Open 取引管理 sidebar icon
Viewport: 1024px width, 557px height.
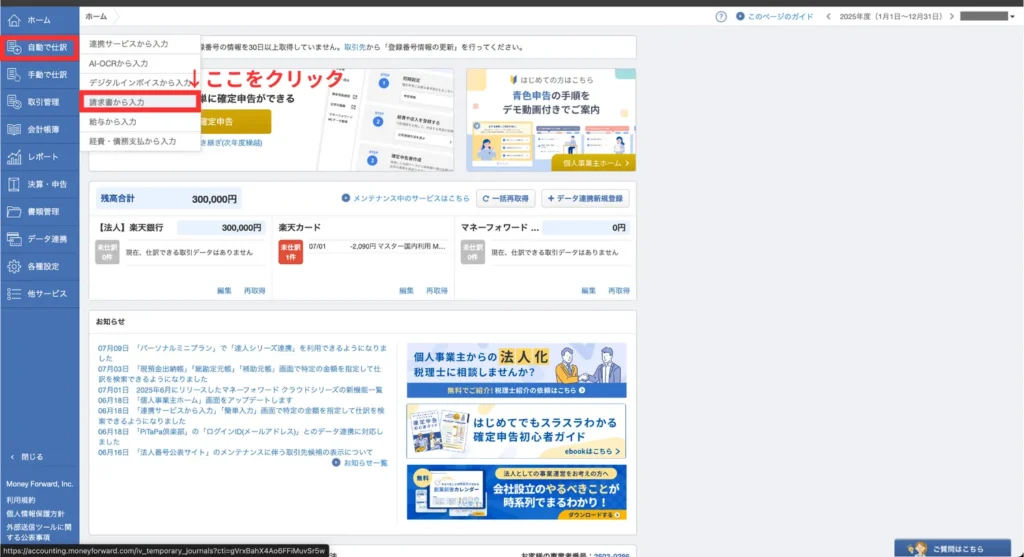pos(14,101)
